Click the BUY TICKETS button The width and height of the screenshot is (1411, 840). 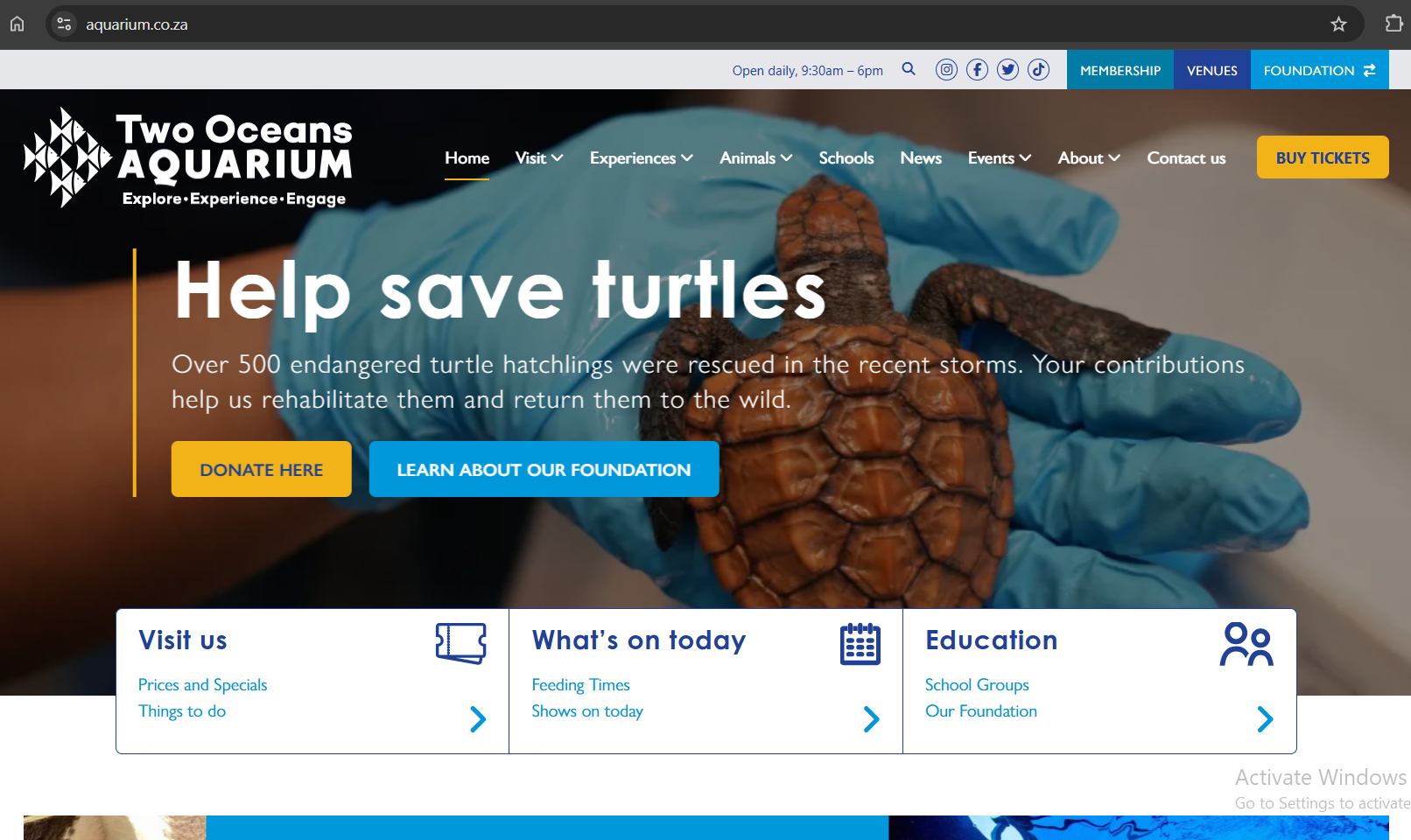pos(1323,157)
